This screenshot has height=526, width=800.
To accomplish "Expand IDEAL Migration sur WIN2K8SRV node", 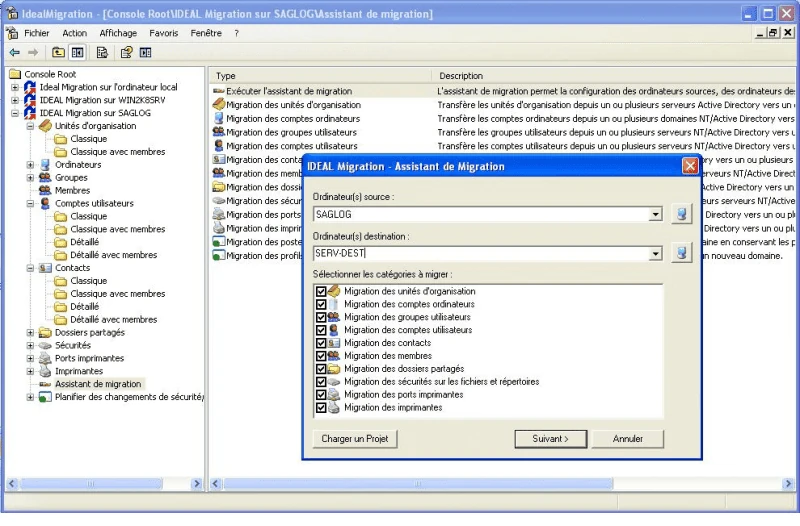I will tap(15, 100).
